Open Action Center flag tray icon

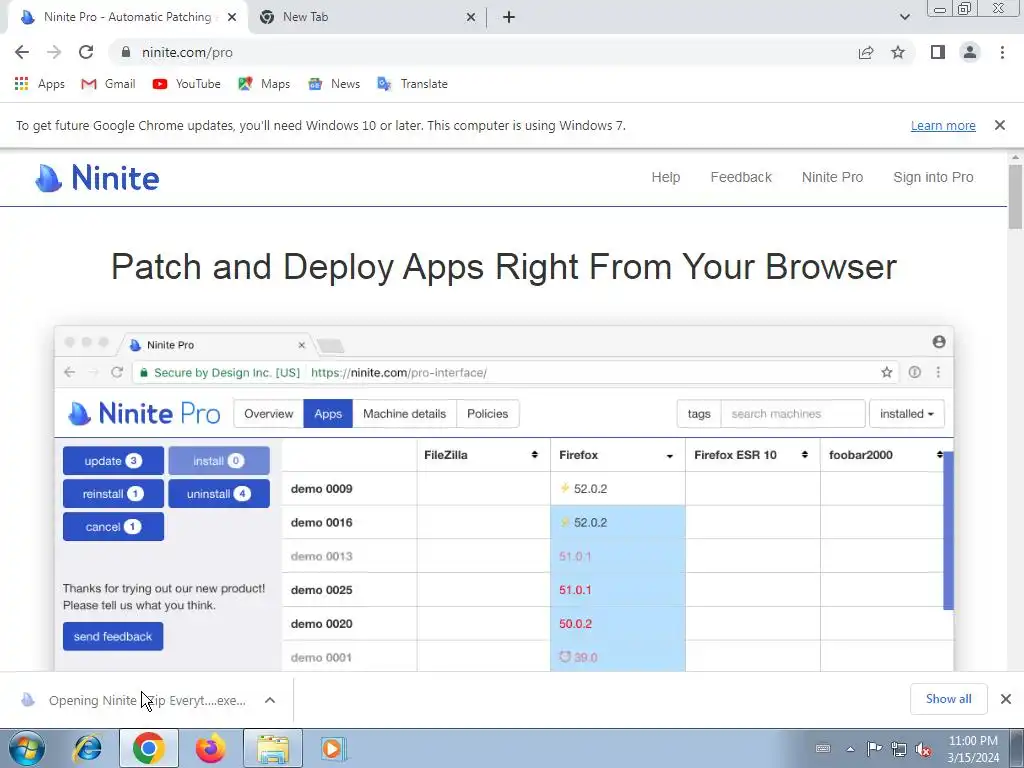click(x=874, y=748)
